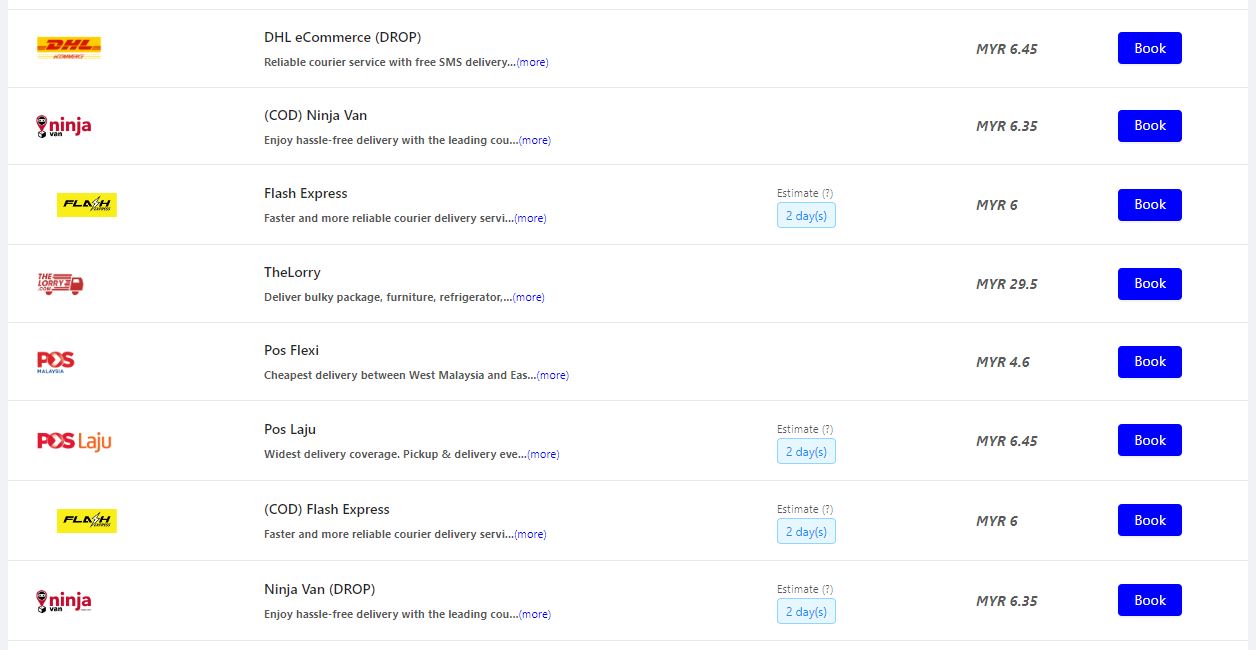Book Pos Flexi courier
Image resolution: width=1256 pixels, height=650 pixels.
point(1150,362)
